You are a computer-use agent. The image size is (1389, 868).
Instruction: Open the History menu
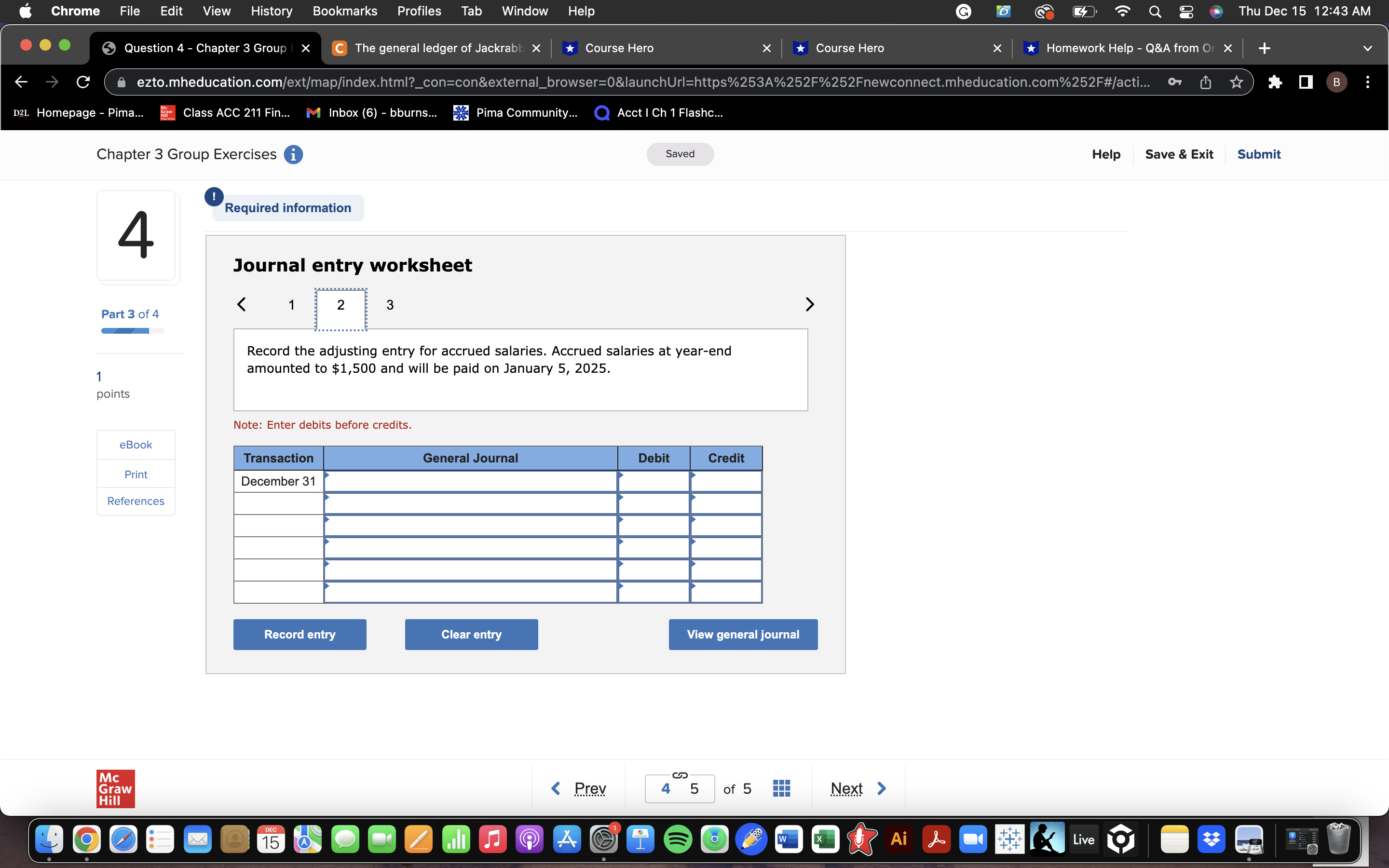[272, 11]
